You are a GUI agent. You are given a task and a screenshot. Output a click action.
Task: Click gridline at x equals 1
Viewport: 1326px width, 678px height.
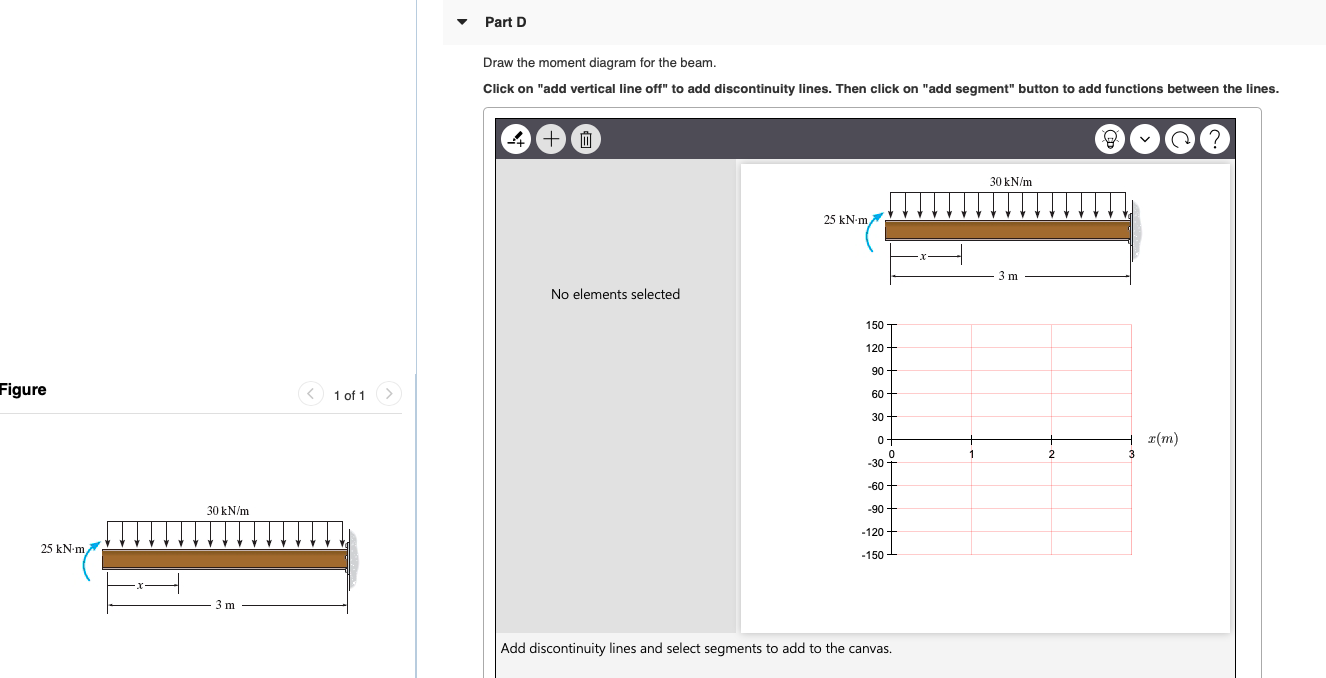coord(971,440)
